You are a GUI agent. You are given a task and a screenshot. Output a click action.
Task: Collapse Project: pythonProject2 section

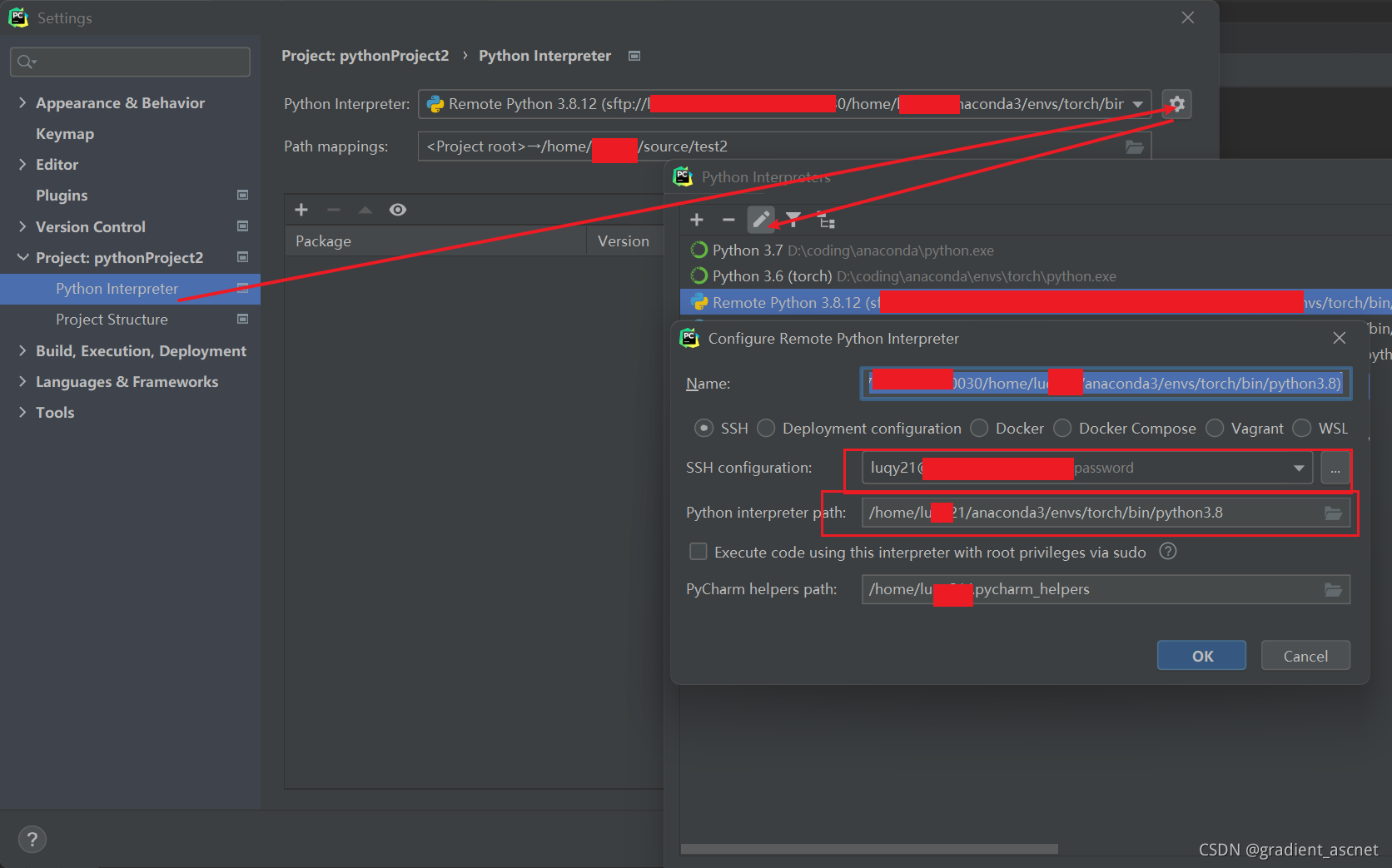[x=22, y=257]
